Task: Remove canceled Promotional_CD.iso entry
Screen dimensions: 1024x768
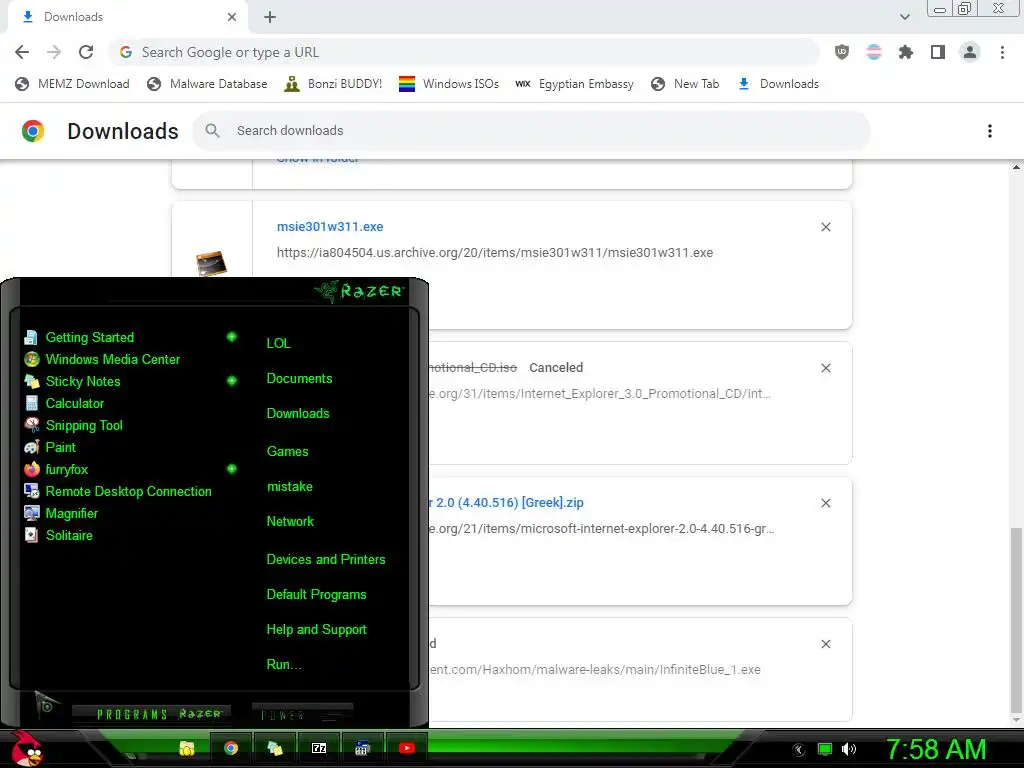Action: tap(825, 368)
